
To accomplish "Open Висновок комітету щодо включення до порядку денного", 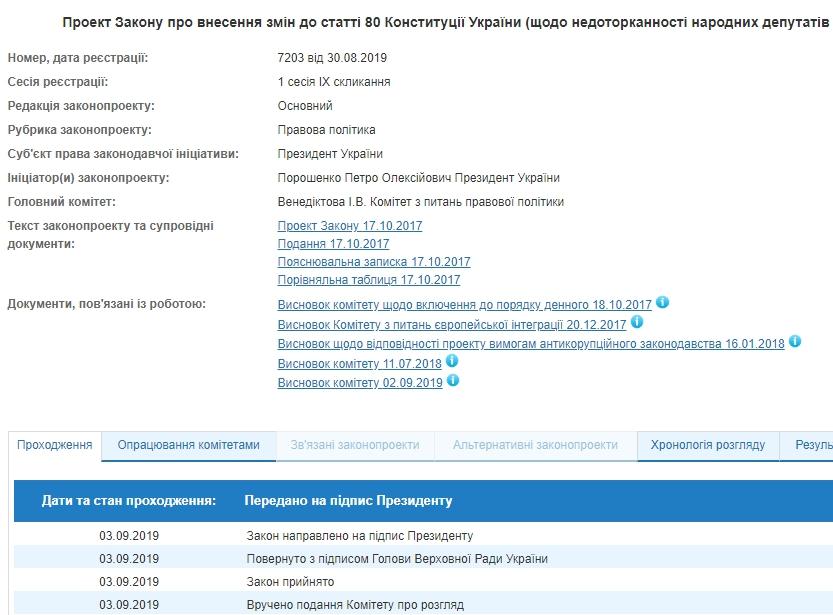I will (x=464, y=305).
